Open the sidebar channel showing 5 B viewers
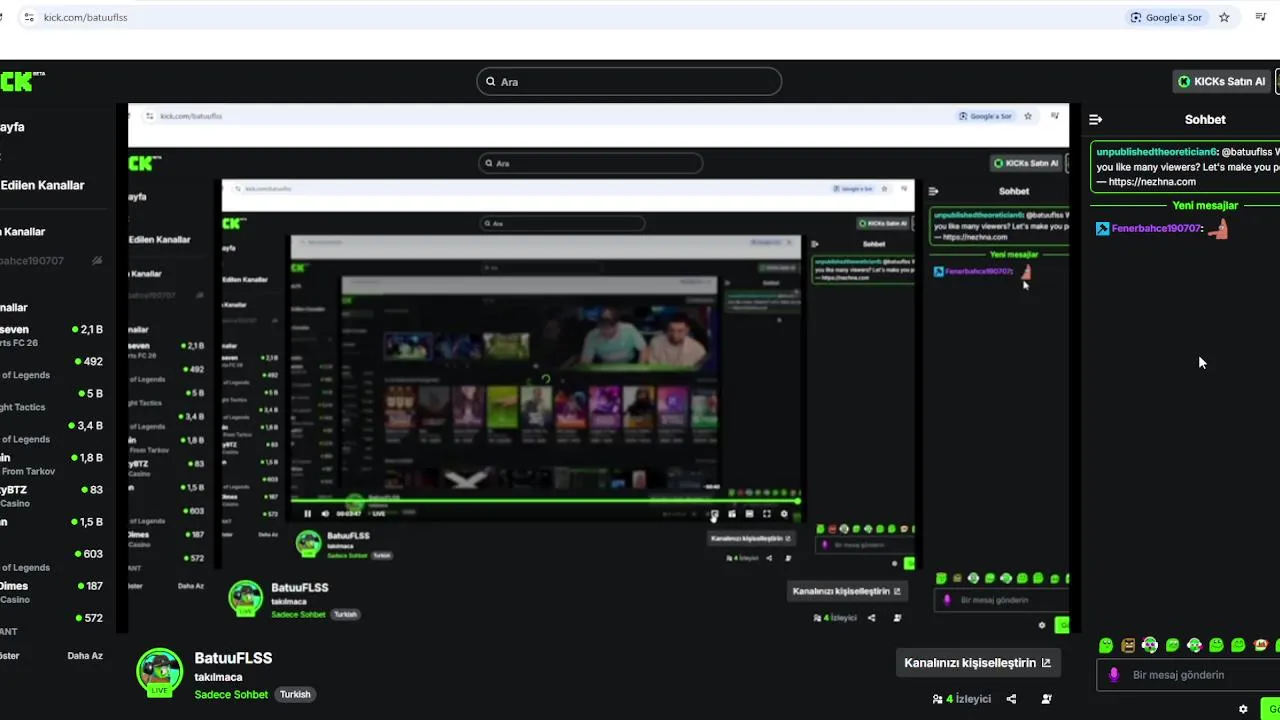Viewport: 1280px width, 720px height. click(52, 400)
